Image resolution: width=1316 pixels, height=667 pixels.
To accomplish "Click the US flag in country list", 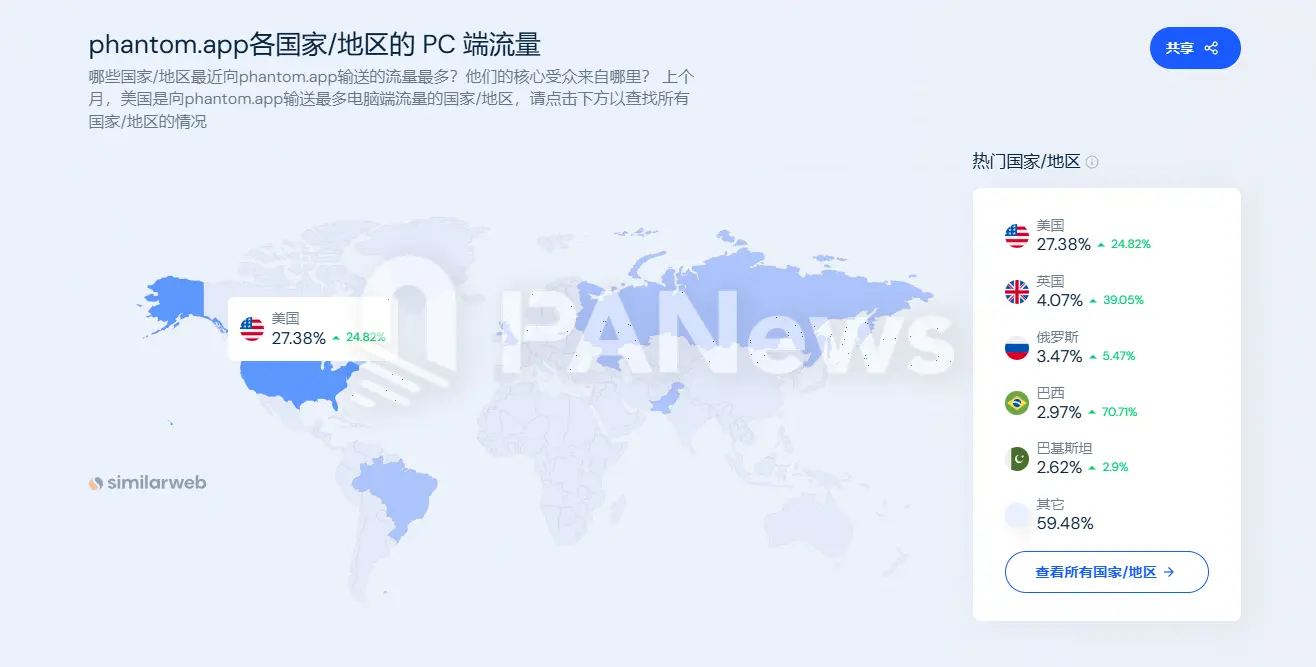I will coord(1017,236).
